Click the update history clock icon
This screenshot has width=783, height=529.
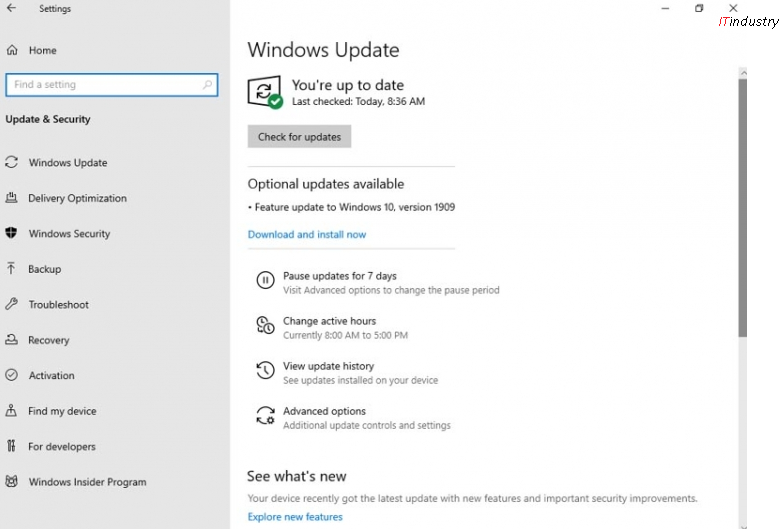tap(265, 370)
